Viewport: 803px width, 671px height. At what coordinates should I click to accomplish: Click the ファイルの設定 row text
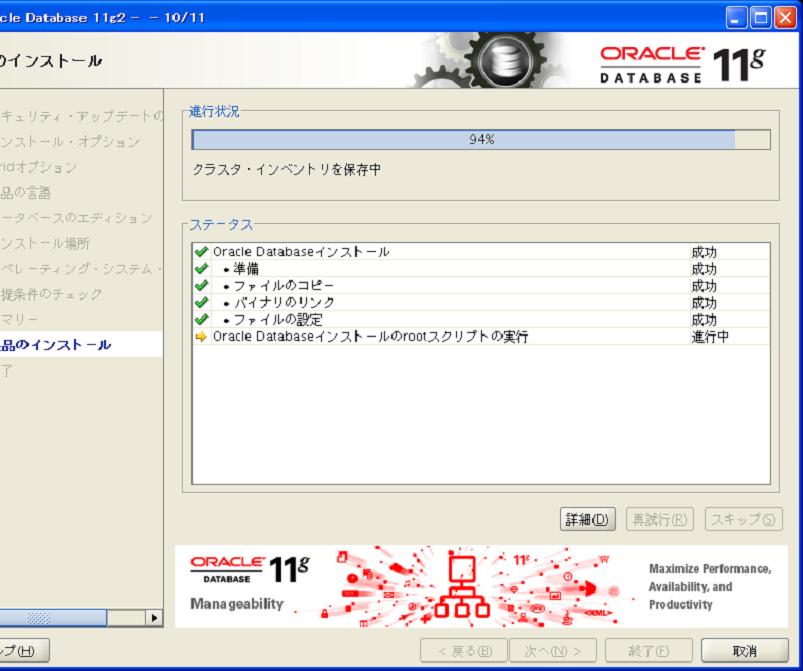[278, 320]
